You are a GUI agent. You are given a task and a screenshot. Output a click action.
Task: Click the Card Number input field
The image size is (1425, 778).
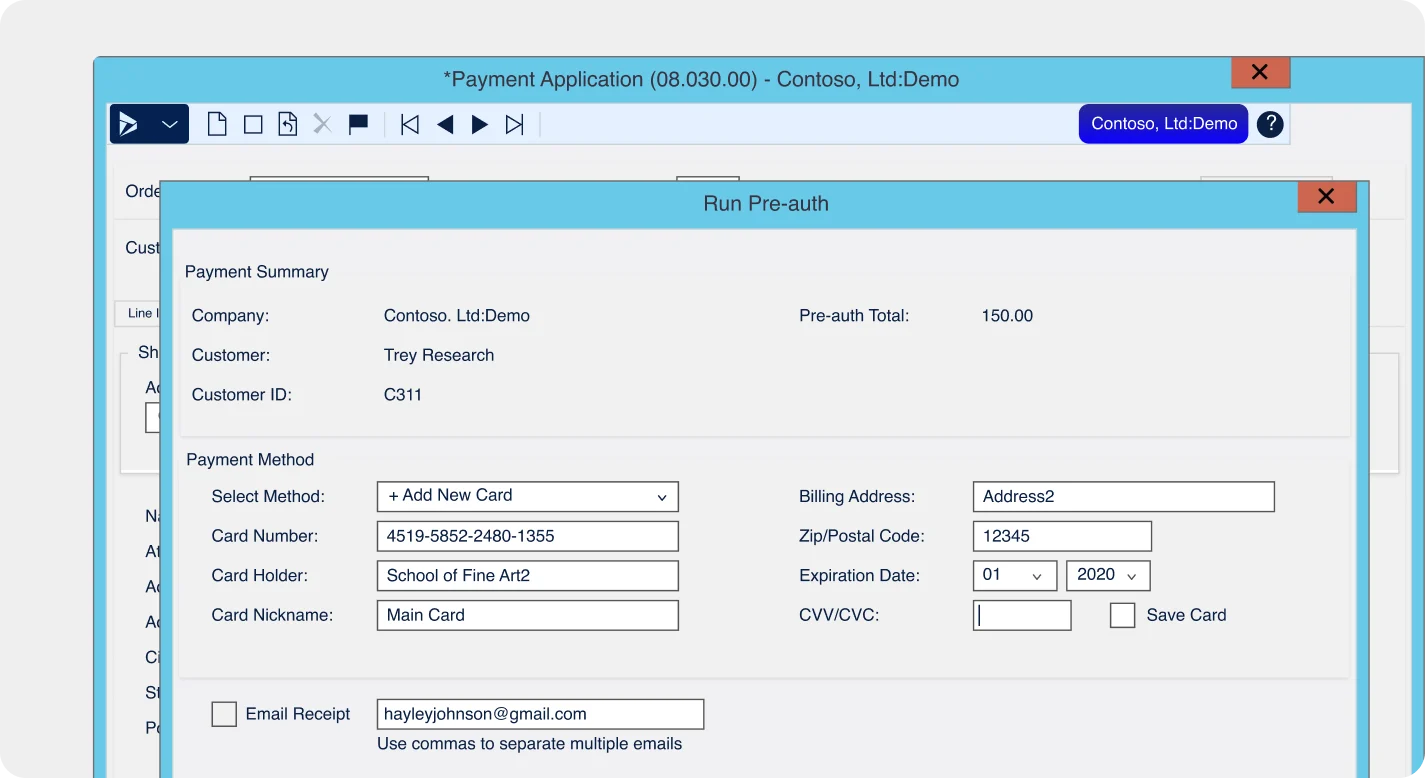[x=528, y=536]
